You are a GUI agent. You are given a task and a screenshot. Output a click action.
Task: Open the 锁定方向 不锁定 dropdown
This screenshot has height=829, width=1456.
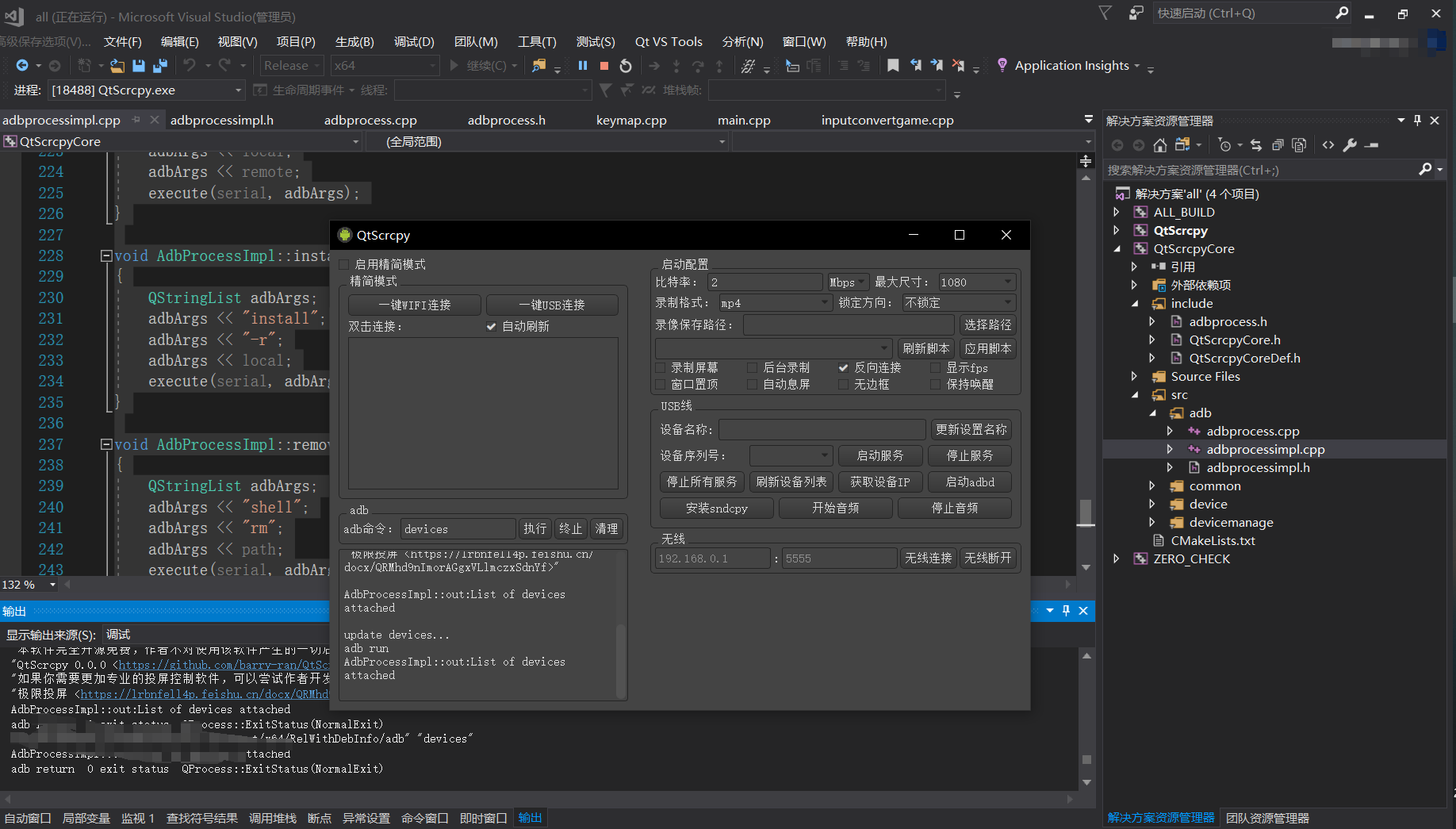point(958,303)
